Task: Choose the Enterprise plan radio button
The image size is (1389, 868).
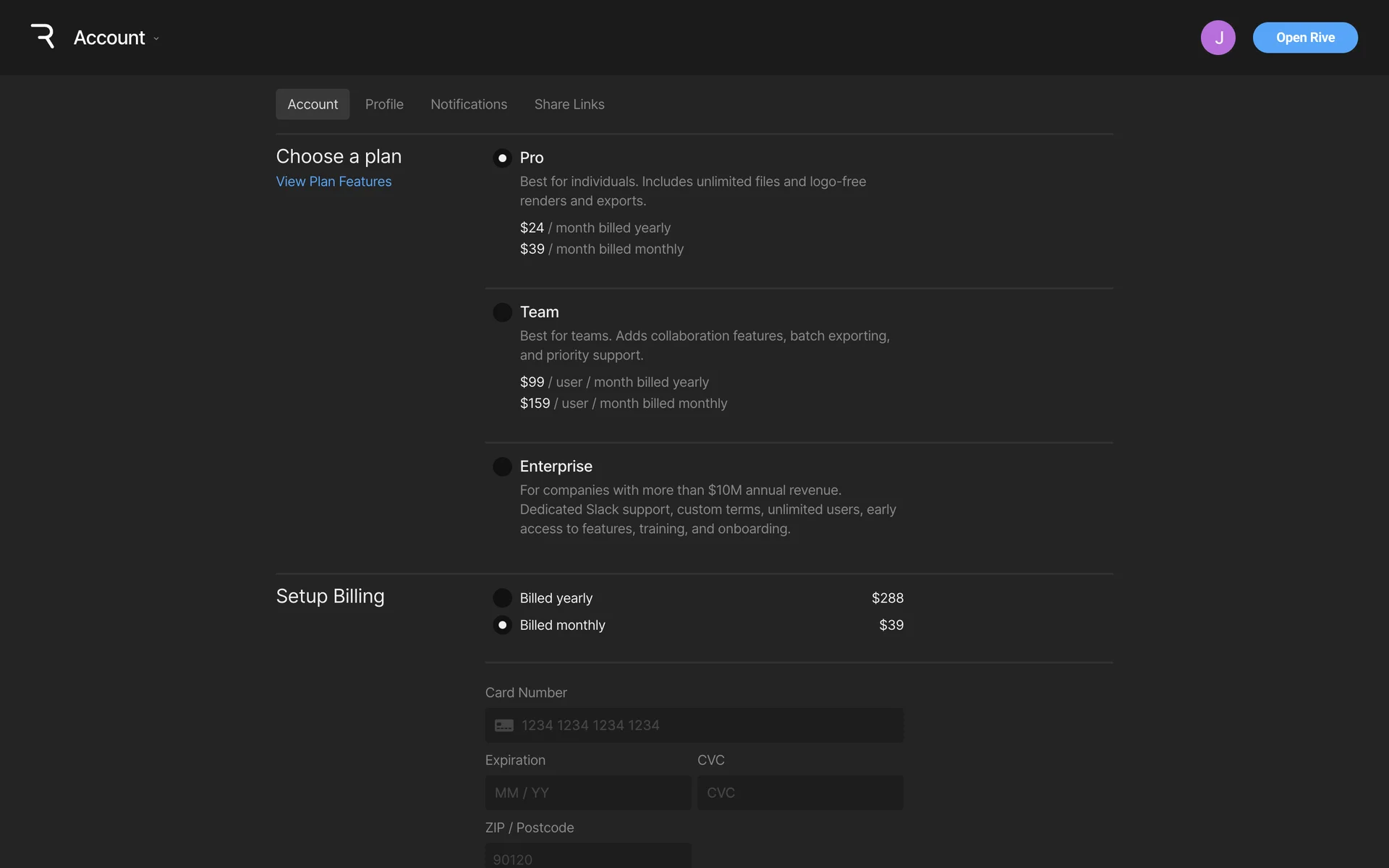Action: [502, 467]
